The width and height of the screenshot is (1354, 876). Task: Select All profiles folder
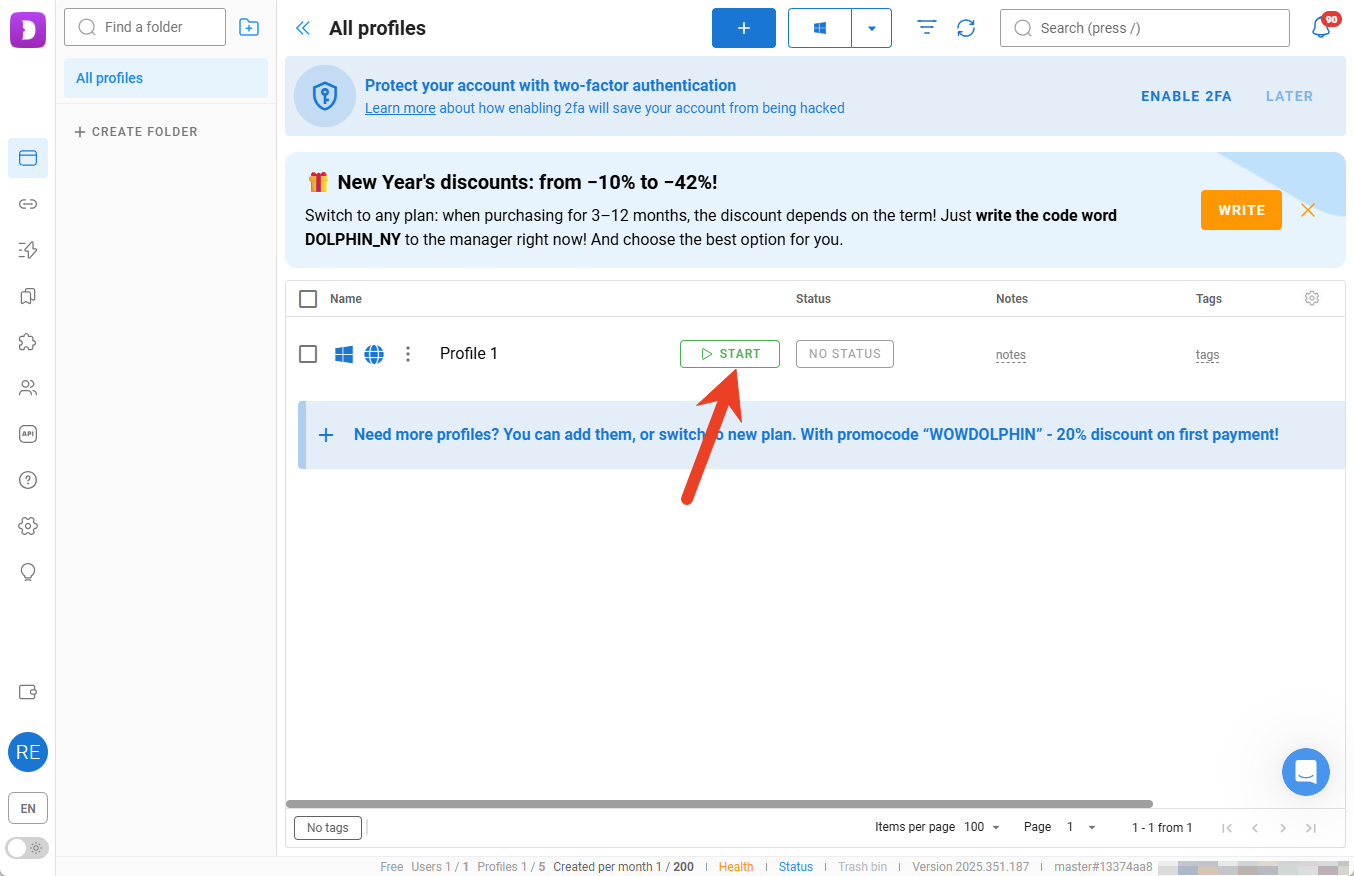[166, 78]
